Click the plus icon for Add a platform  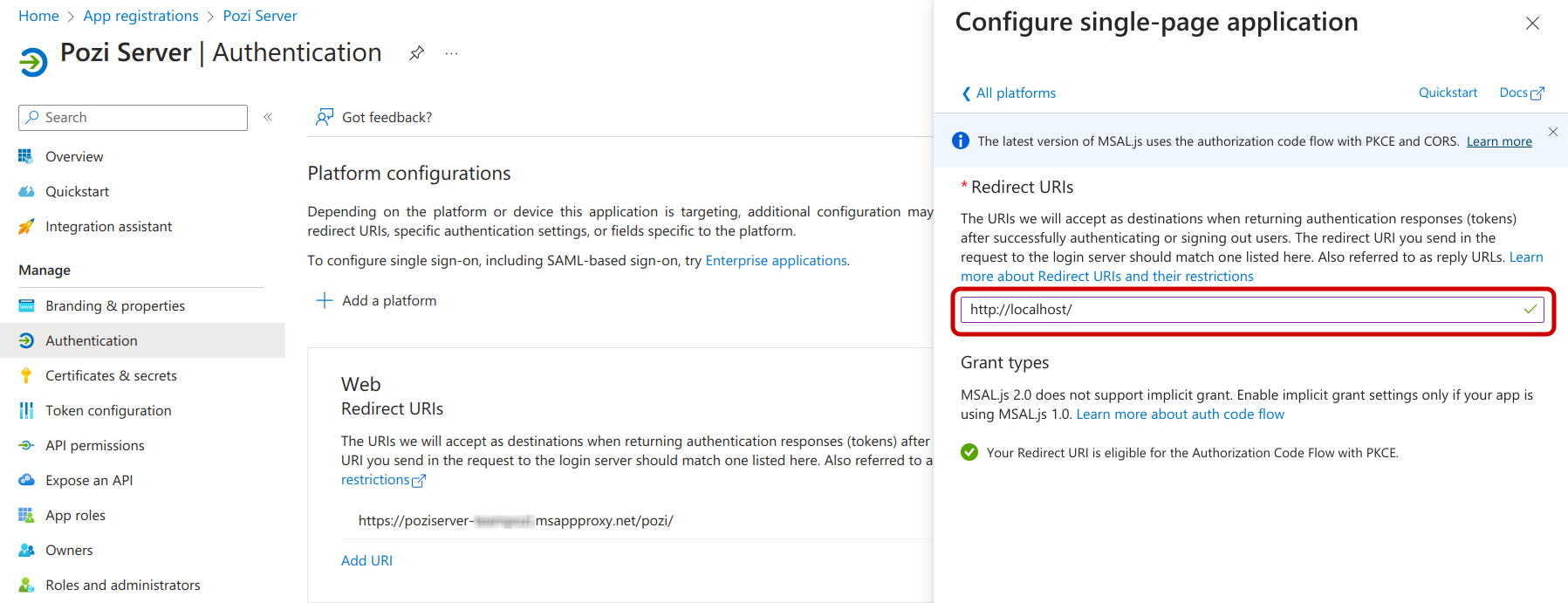[x=325, y=300]
